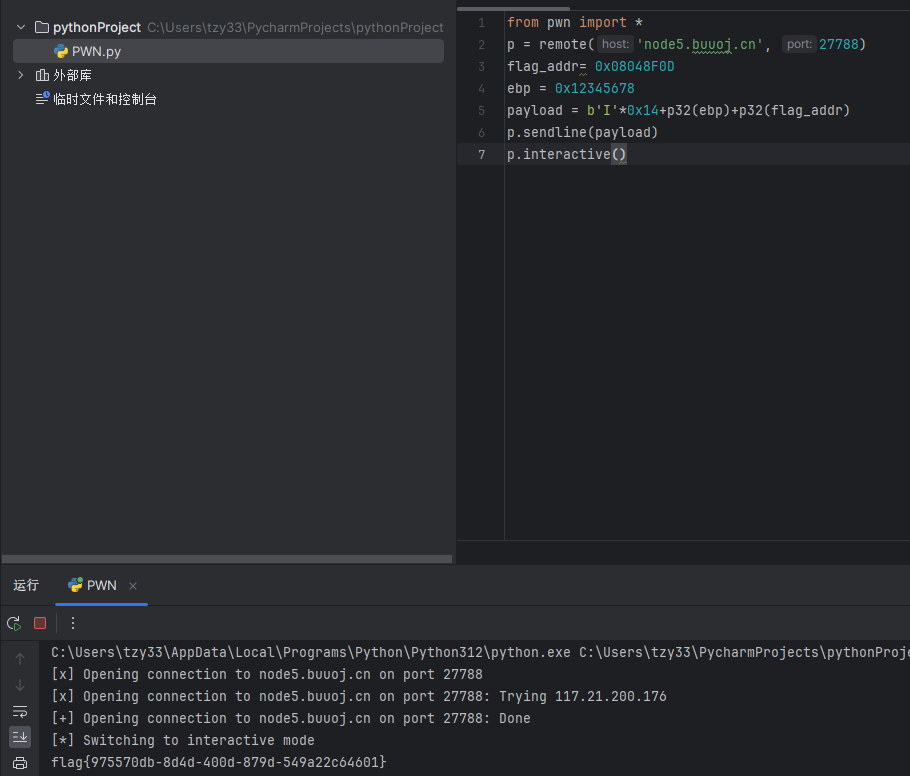
Task: Stop the running PWN process
Action: (40, 623)
